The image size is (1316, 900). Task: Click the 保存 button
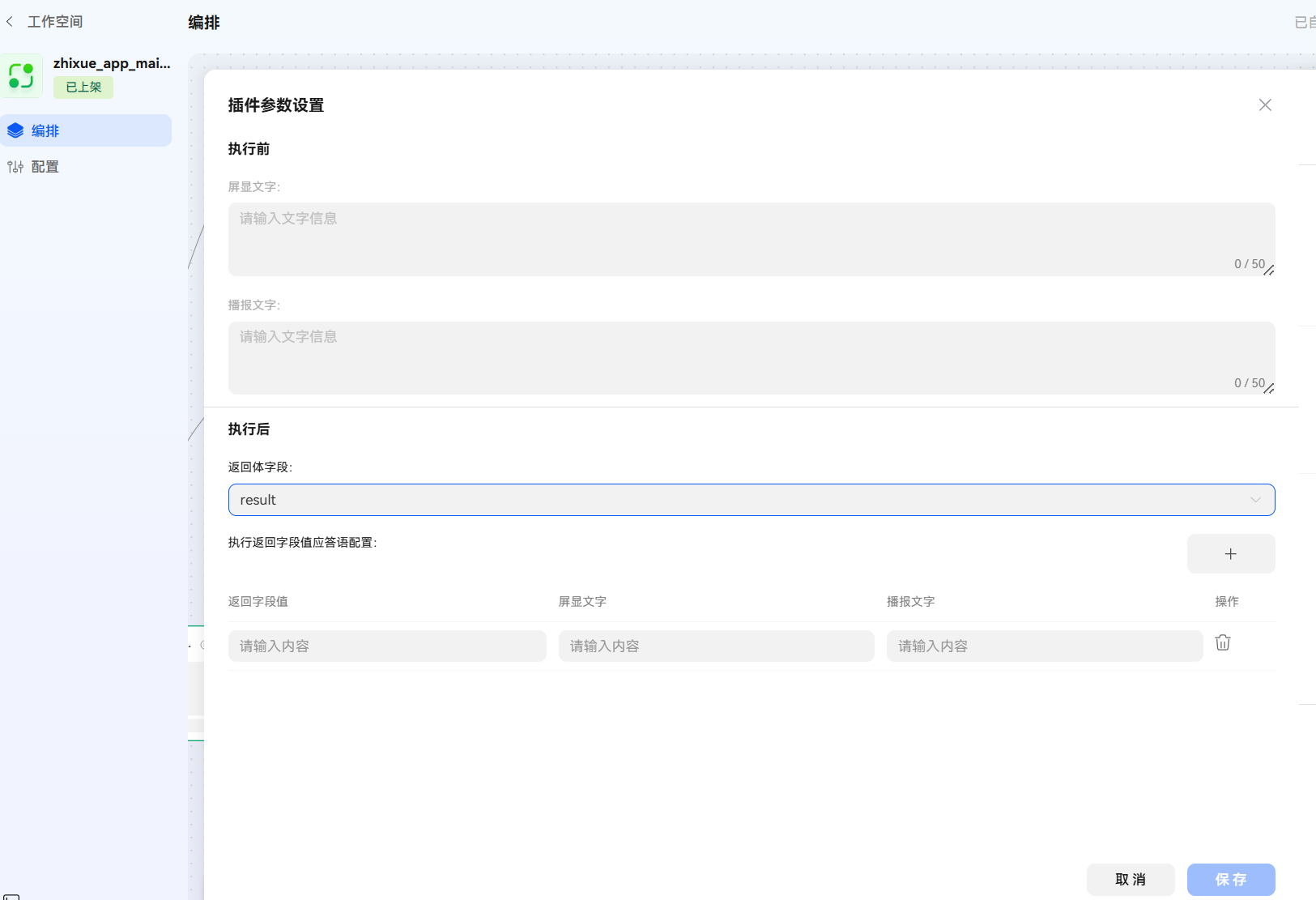tap(1230, 879)
